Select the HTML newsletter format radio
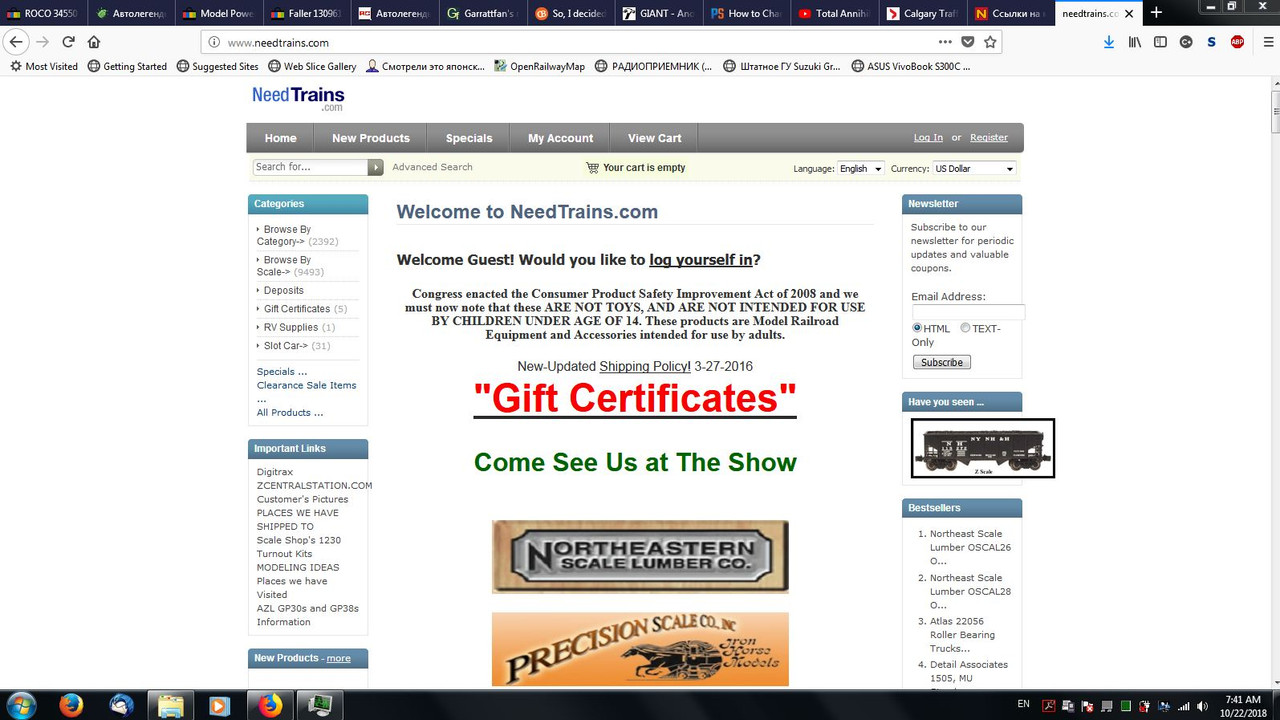This screenshot has width=1280, height=720. click(917, 328)
